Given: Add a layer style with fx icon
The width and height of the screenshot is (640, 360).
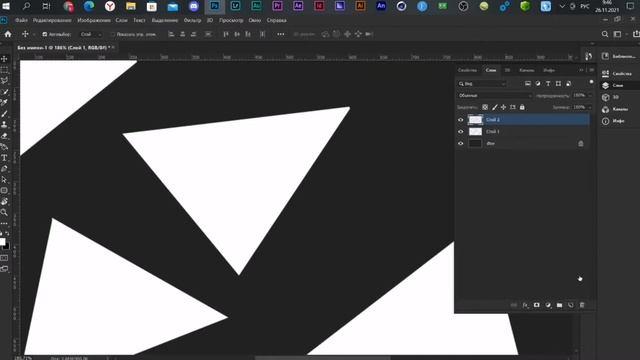Looking at the screenshot, I should click(x=525, y=305).
